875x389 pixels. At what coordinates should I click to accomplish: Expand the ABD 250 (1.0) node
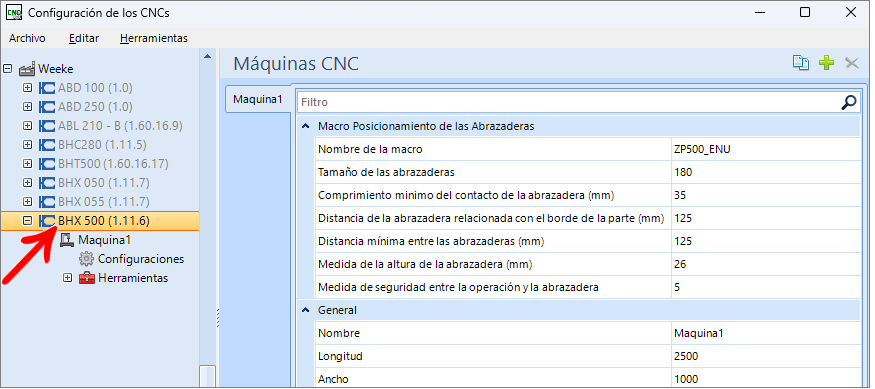pyautogui.click(x=27, y=107)
